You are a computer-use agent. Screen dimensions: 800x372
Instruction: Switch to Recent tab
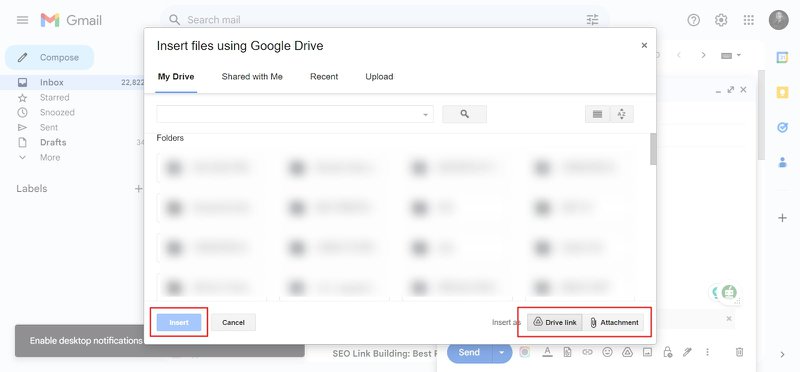[x=324, y=77]
